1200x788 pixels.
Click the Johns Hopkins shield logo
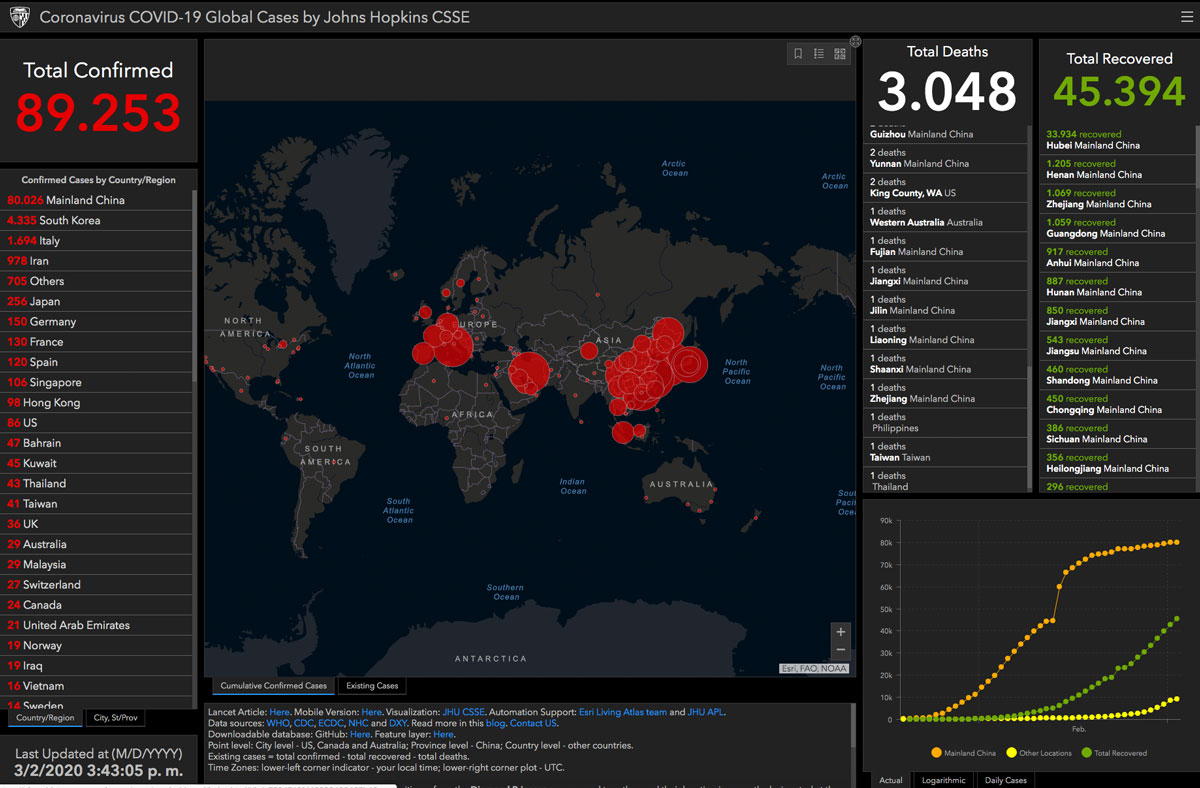click(x=19, y=17)
